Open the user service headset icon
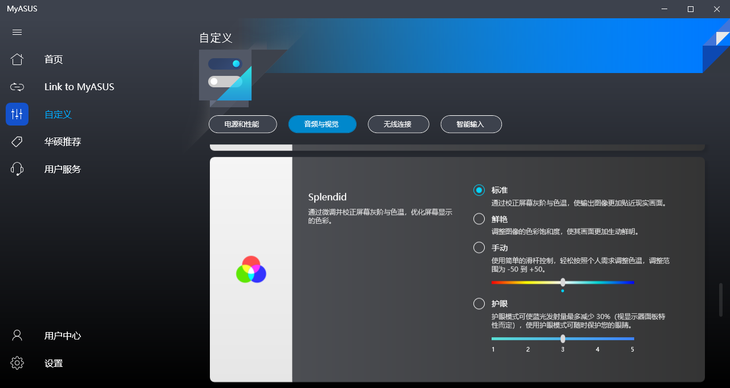The width and height of the screenshot is (730, 388). pyautogui.click(x=17, y=169)
